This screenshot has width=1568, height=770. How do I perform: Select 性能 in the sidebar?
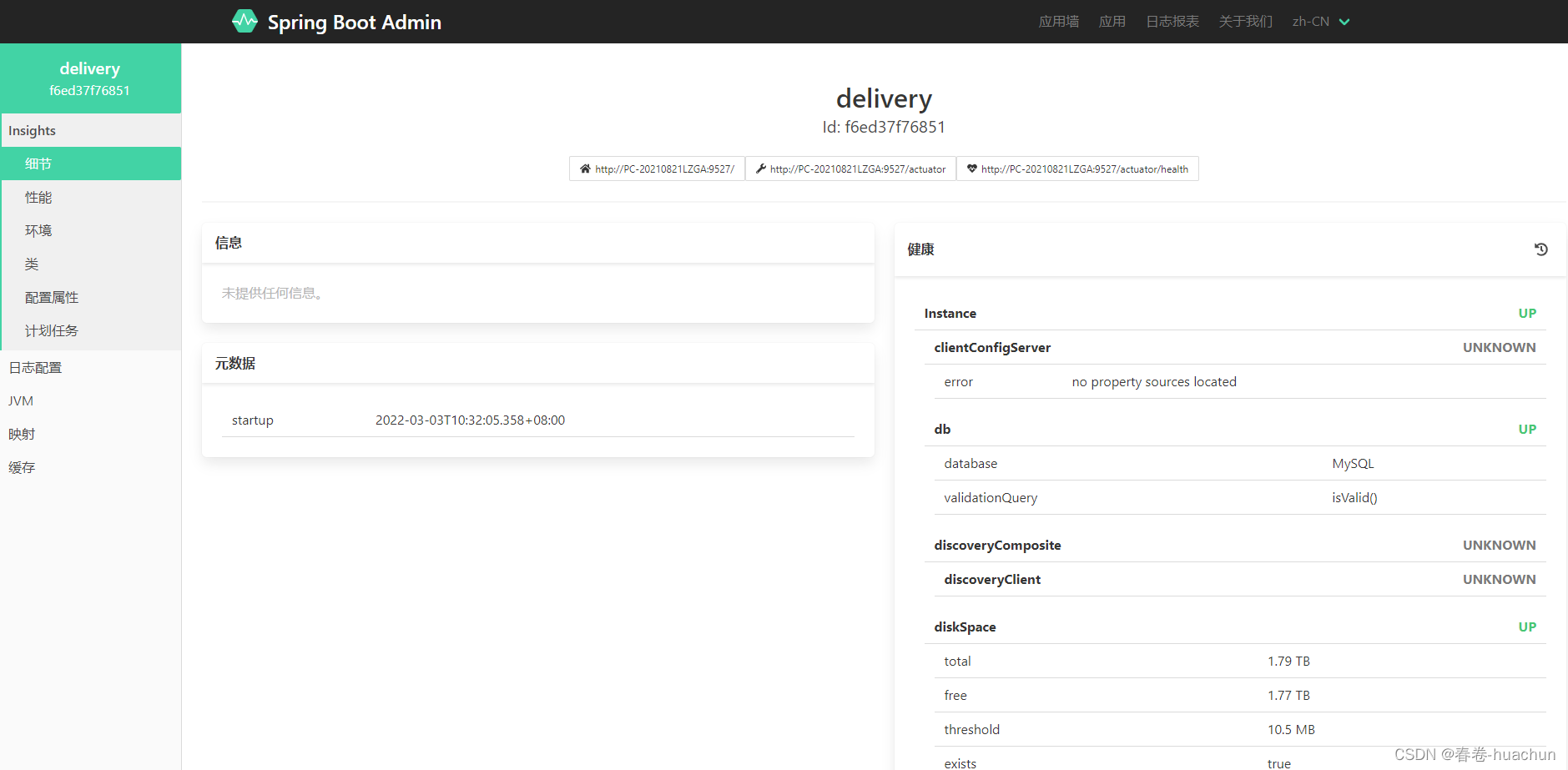pos(91,197)
